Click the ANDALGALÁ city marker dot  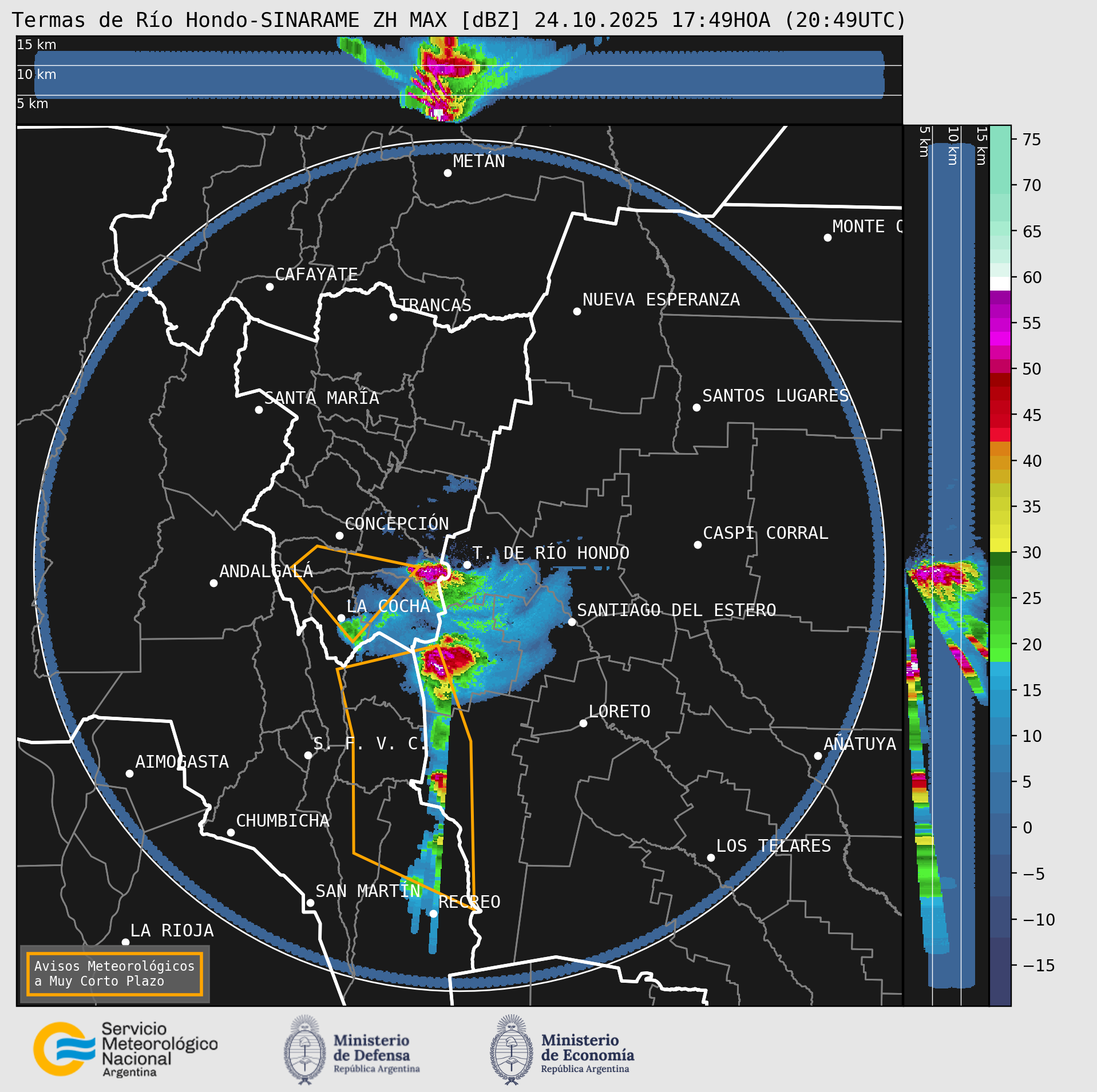point(213,583)
